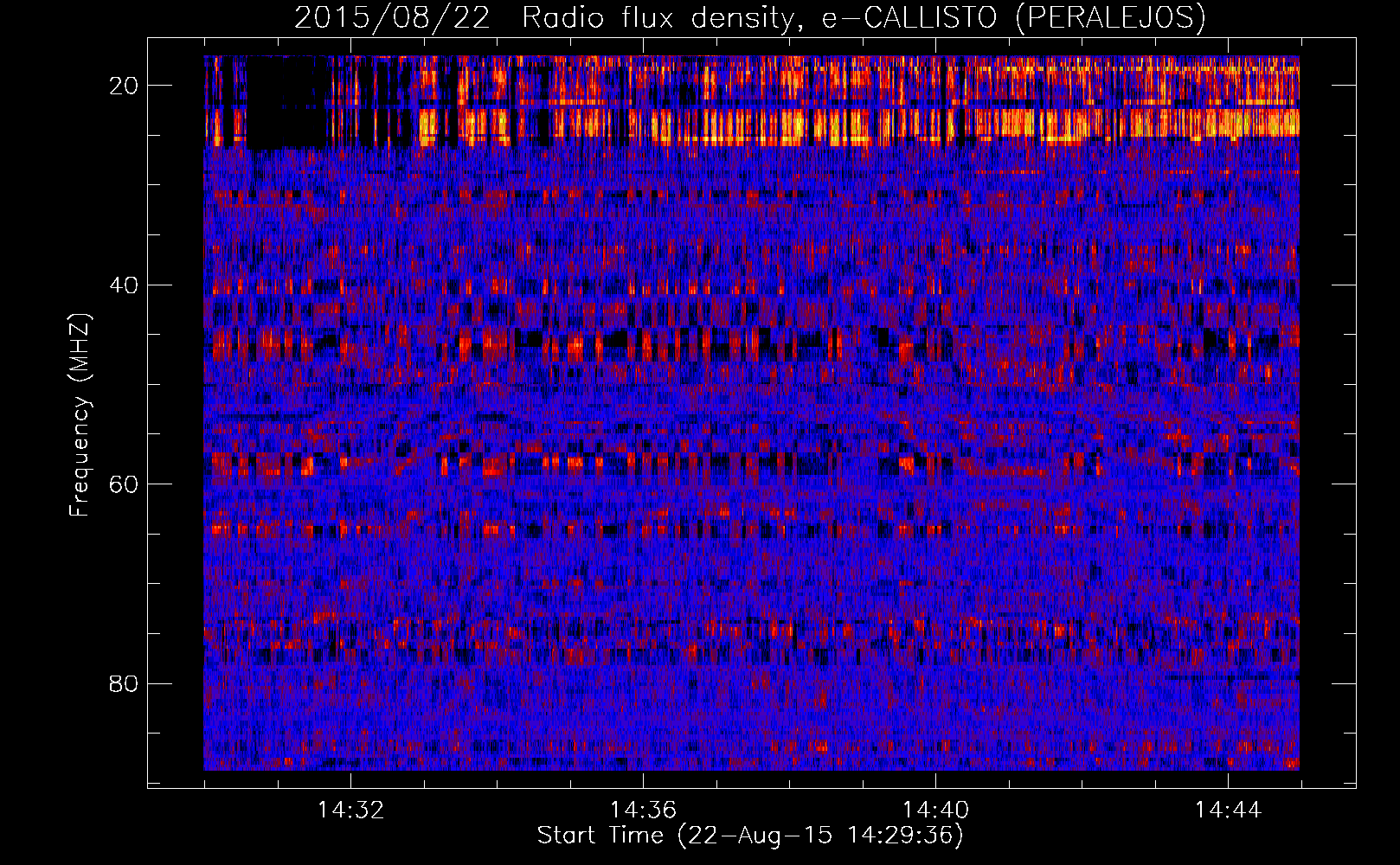1400x865 pixels.
Task: Click the 40 MHz frequency tick label
Action: (125, 285)
